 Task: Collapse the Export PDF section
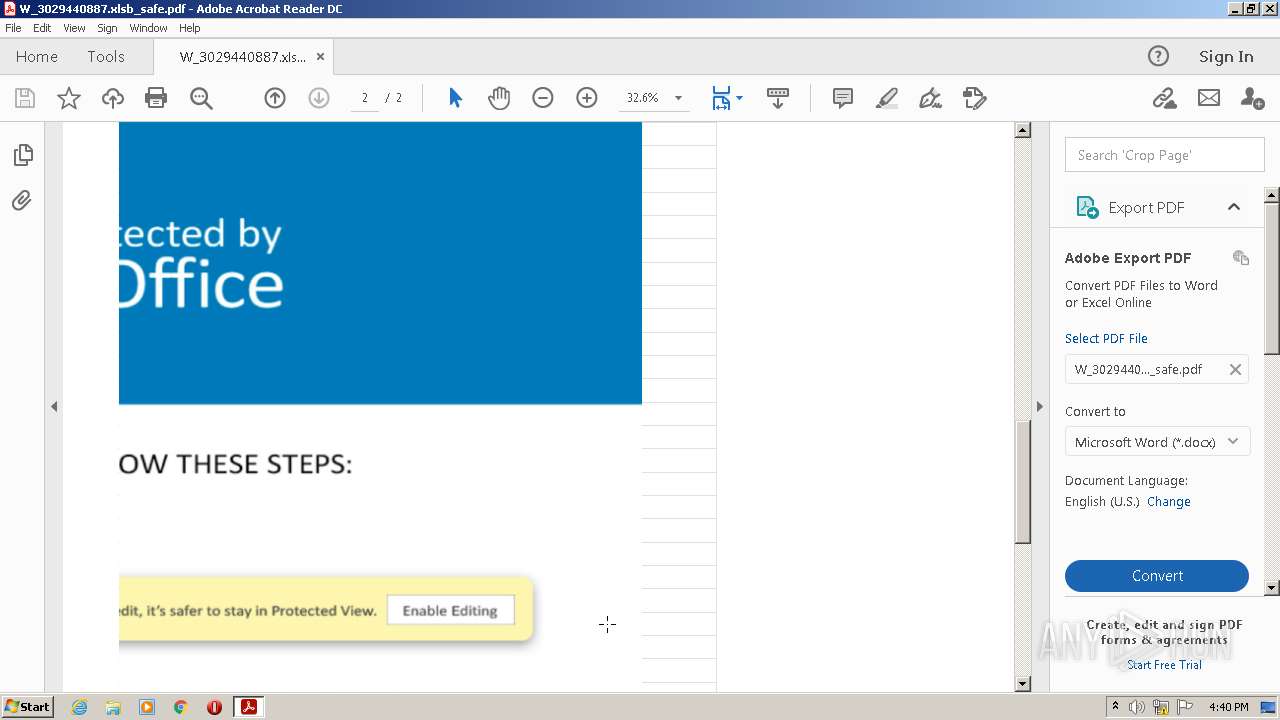[x=1234, y=207]
